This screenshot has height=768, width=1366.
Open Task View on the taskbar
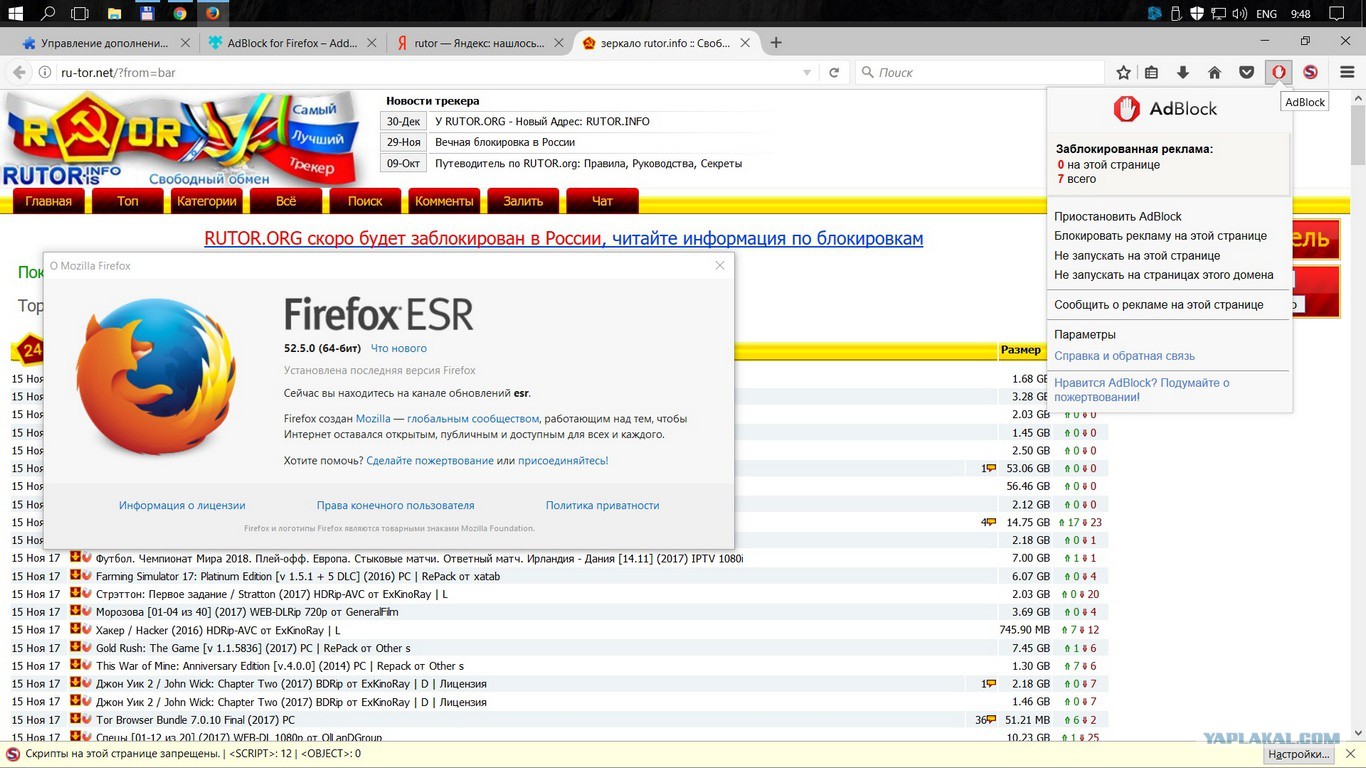pos(81,14)
